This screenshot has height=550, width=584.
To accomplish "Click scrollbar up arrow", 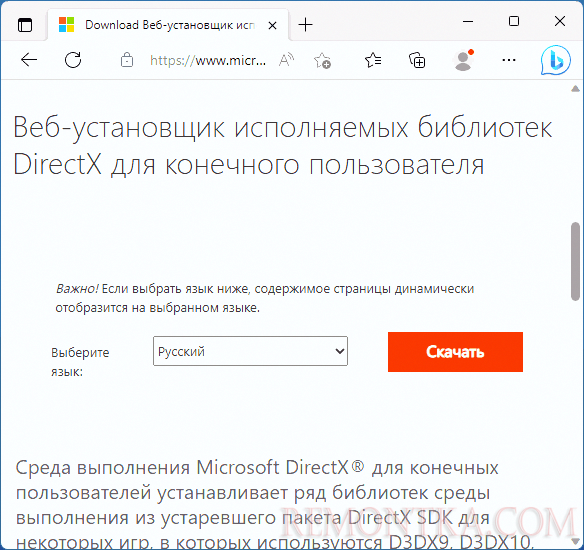I will point(575,89).
